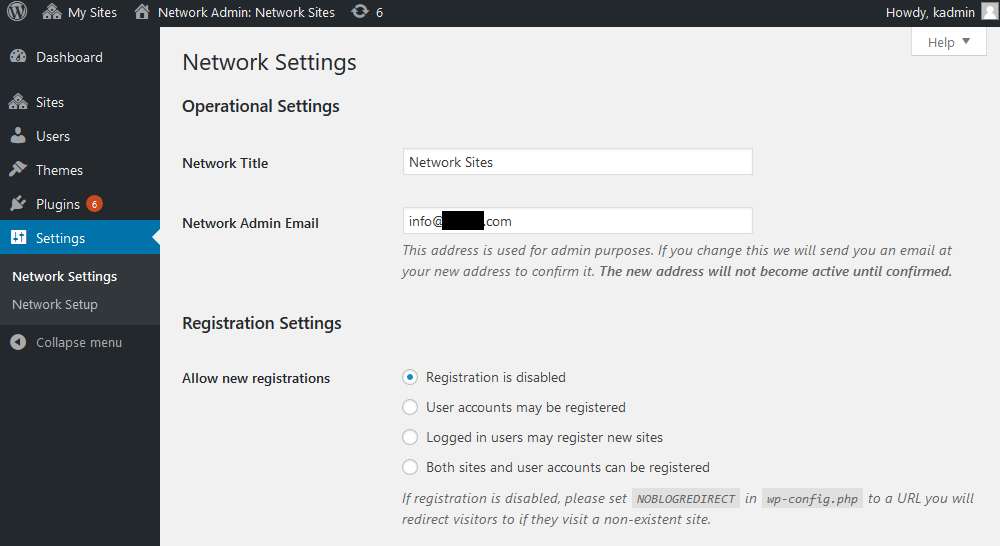Select 'User accounts may be registered' option

[x=410, y=407]
